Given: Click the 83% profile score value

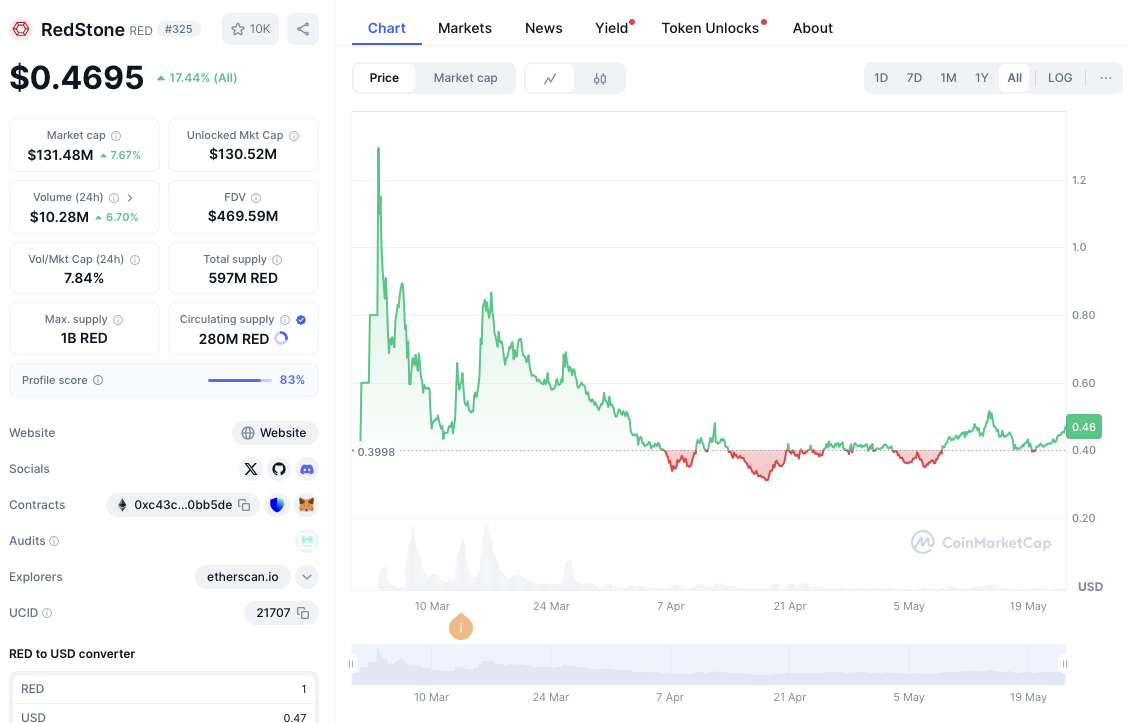Looking at the screenshot, I should [292, 380].
